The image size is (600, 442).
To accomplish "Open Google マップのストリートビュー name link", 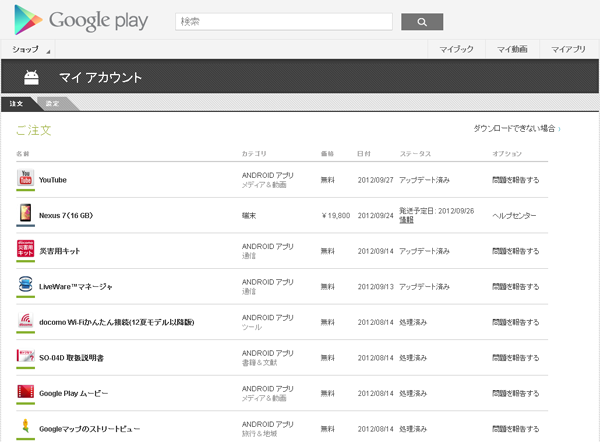I will (89, 429).
